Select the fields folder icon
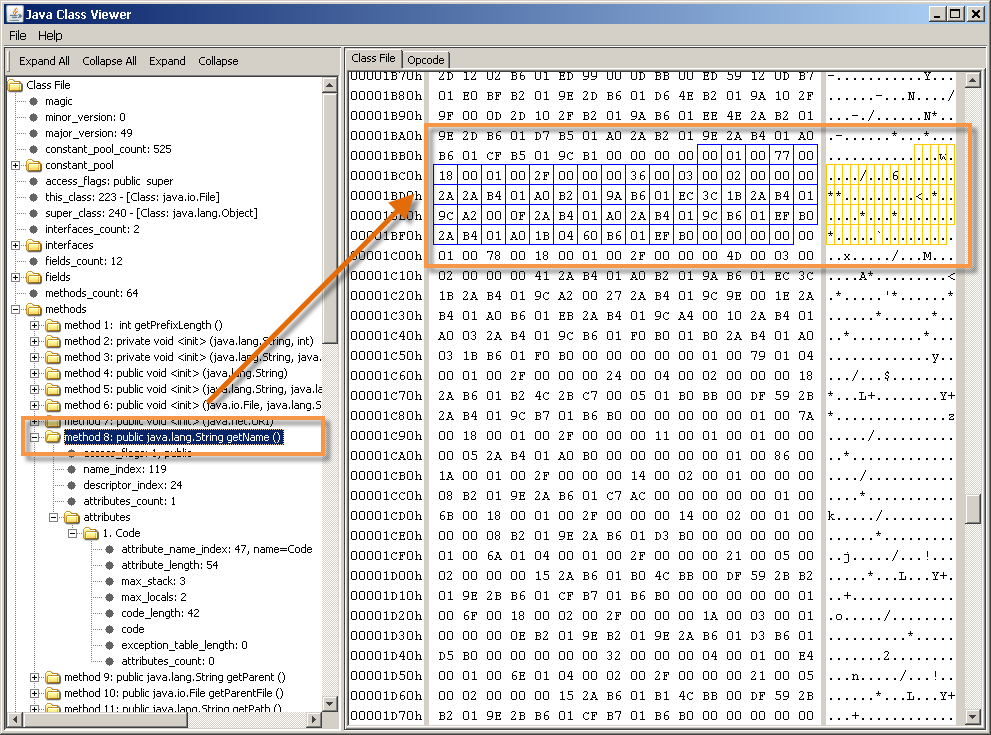The image size is (991, 735). [x=34, y=277]
